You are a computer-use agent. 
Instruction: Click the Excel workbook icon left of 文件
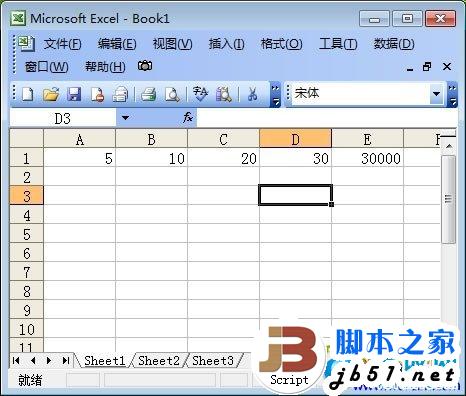(26, 43)
